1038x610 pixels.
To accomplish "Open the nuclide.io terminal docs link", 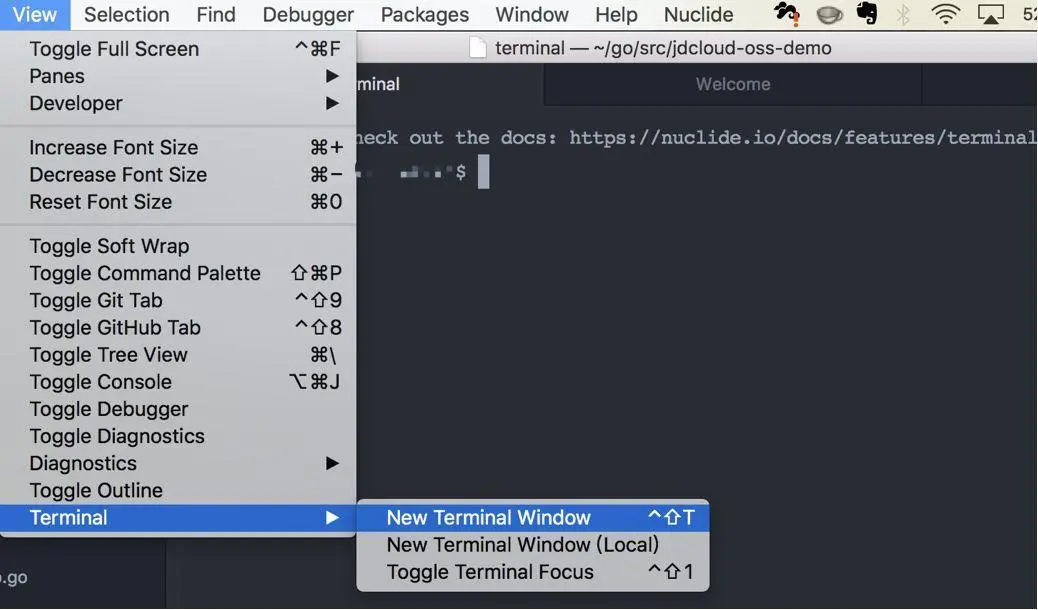I will point(802,138).
